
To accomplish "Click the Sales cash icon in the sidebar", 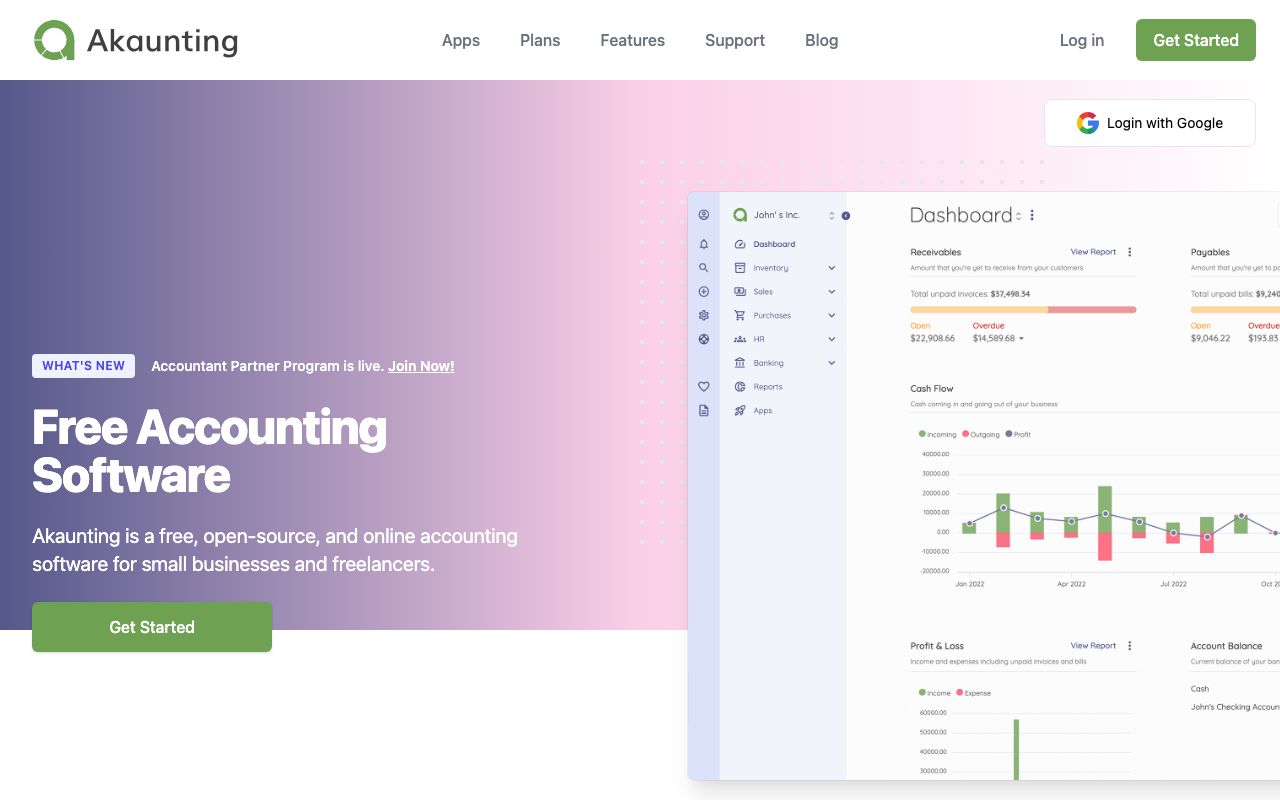I will pos(740,292).
